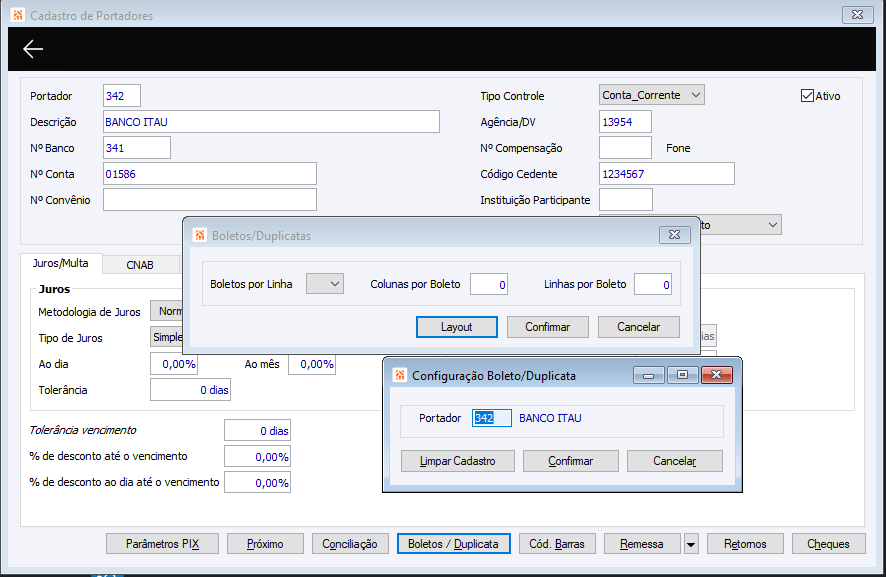The image size is (886, 577).
Task: Click the Ao mês percentage field
Action: point(312,363)
